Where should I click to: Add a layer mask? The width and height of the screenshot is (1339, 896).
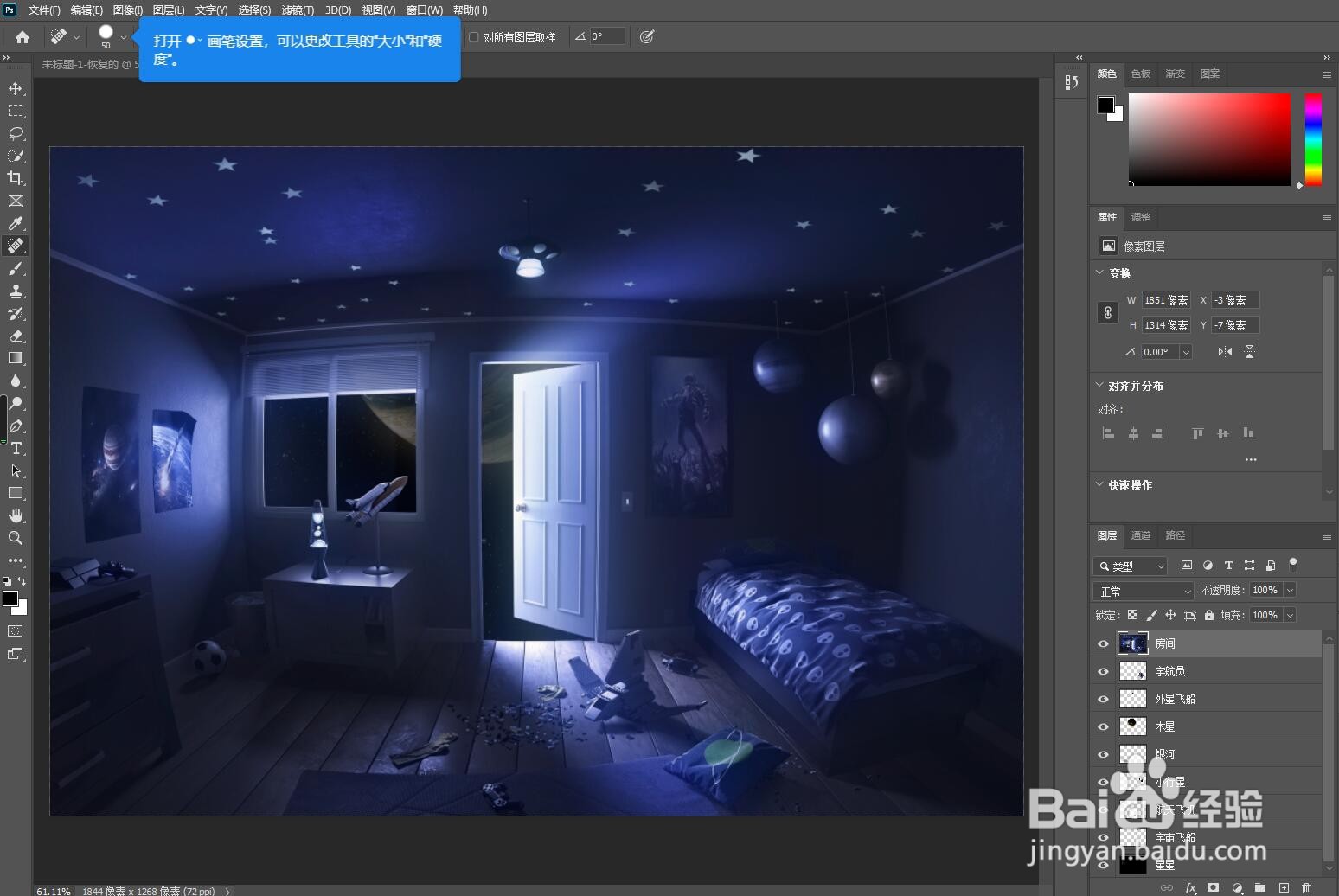pos(1214,887)
